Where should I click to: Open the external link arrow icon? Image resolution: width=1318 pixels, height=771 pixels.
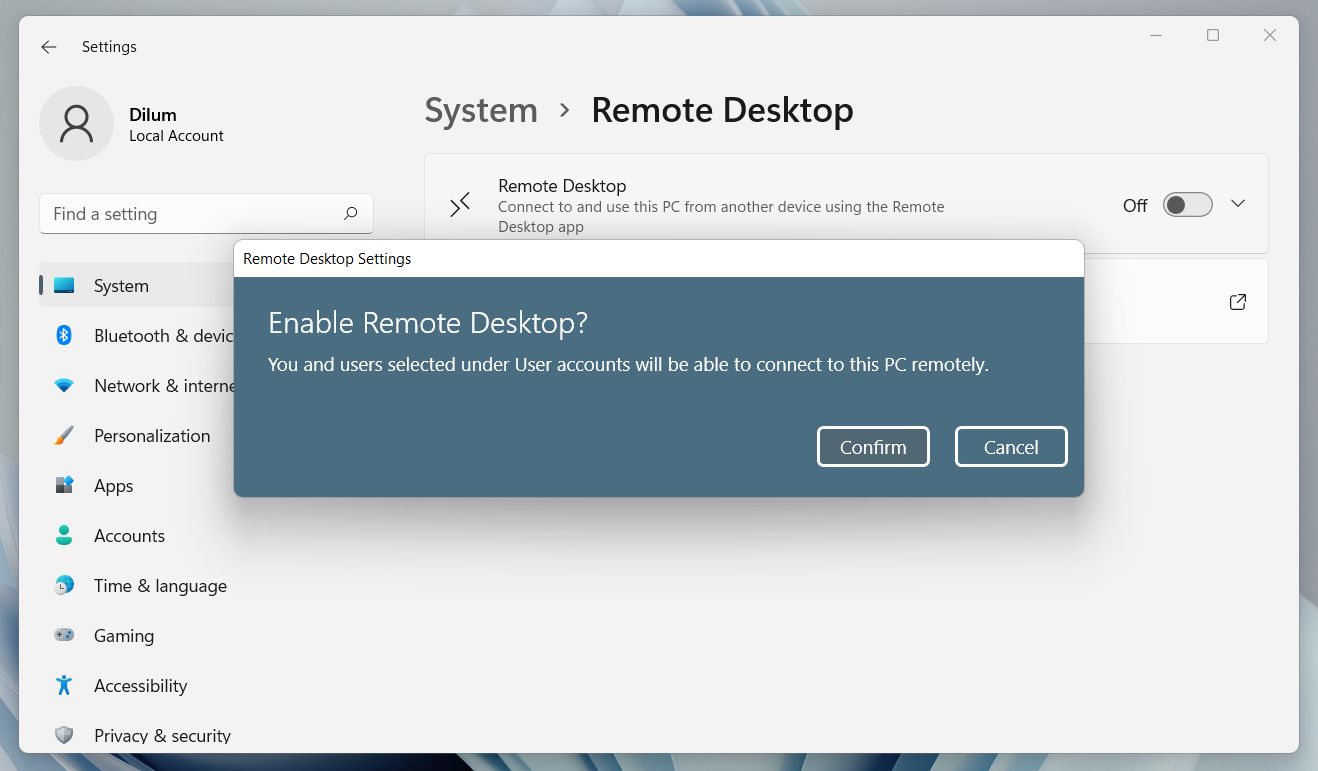pyautogui.click(x=1237, y=301)
